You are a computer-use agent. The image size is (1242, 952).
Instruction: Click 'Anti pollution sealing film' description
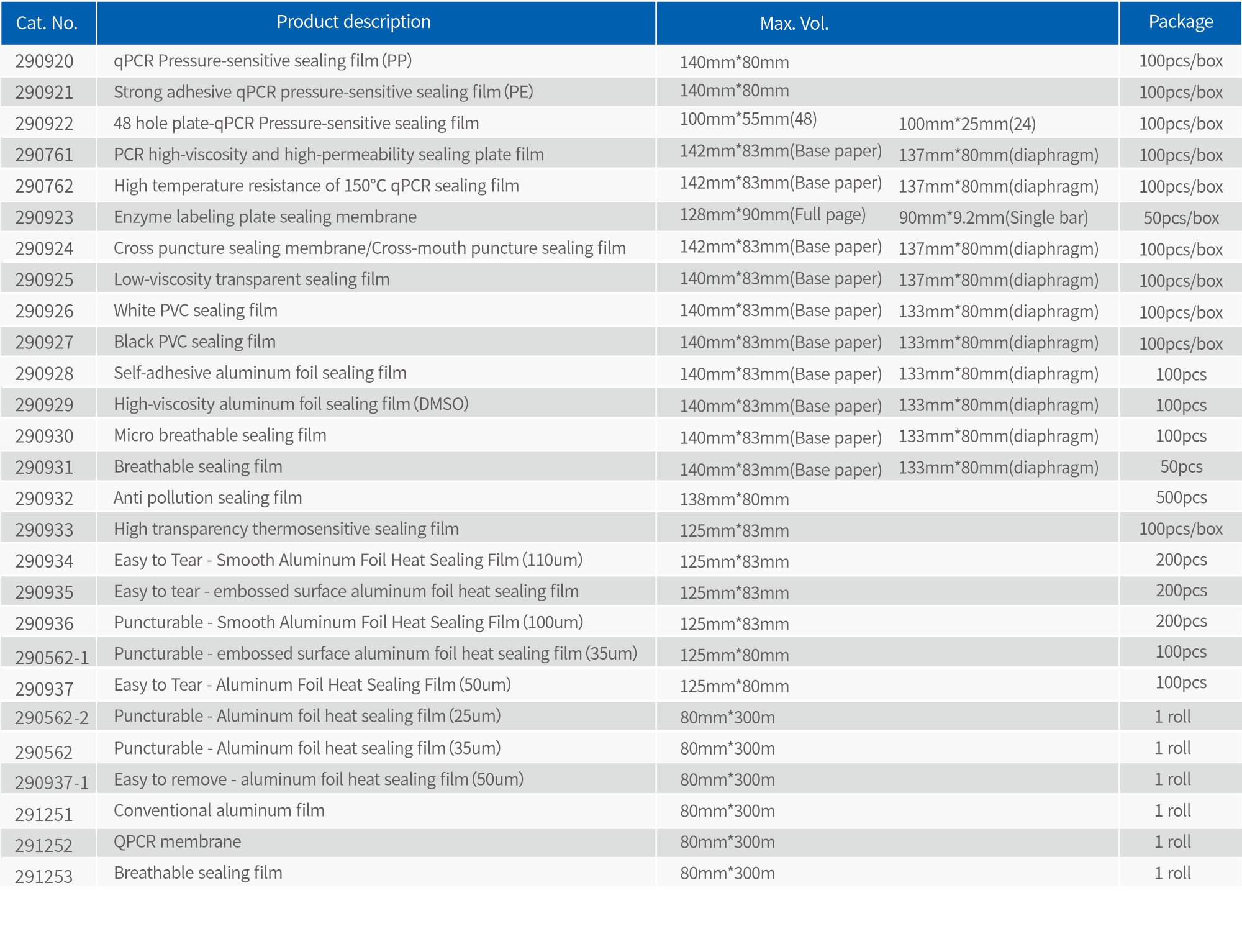(x=208, y=497)
